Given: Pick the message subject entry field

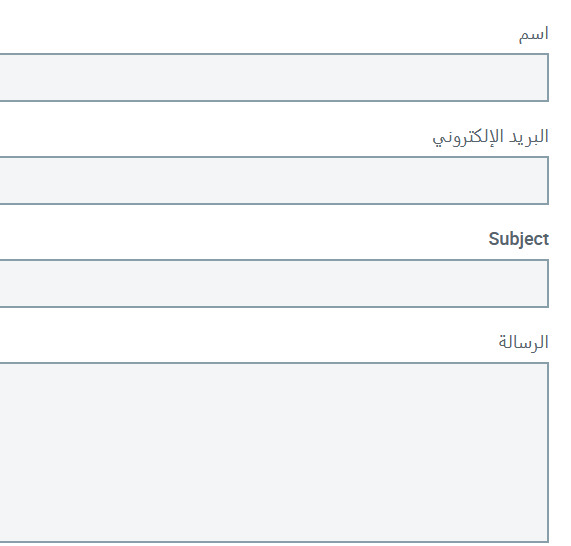Looking at the screenshot, I should click(x=274, y=283).
